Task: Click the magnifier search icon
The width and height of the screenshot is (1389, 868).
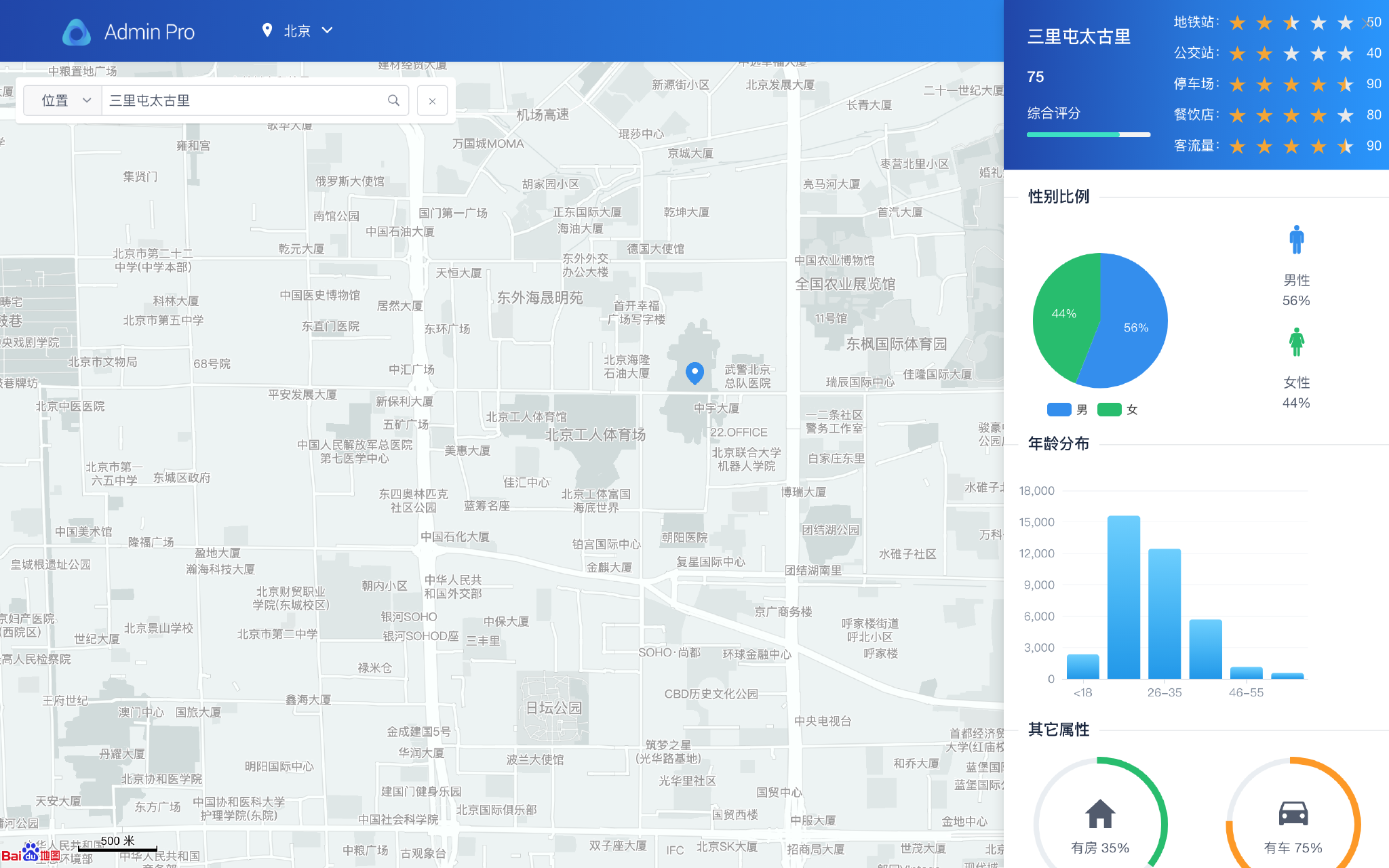Action: (393, 100)
